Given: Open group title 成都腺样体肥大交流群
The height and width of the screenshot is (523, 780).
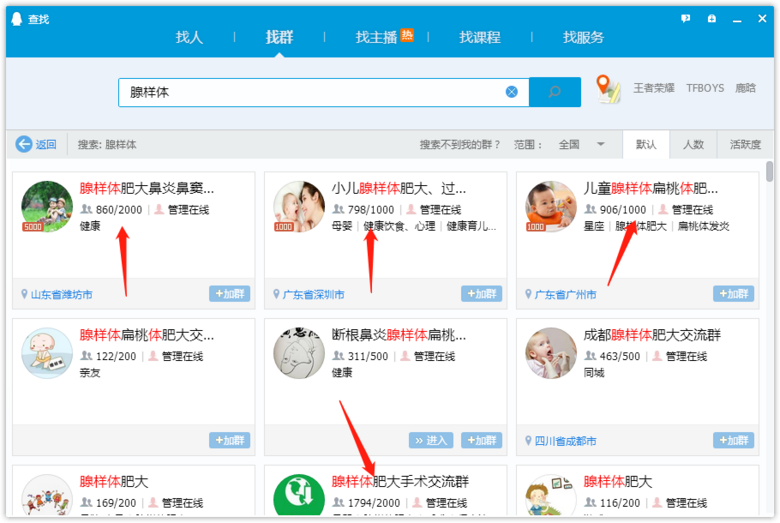Looking at the screenshot, I should 652,335.
